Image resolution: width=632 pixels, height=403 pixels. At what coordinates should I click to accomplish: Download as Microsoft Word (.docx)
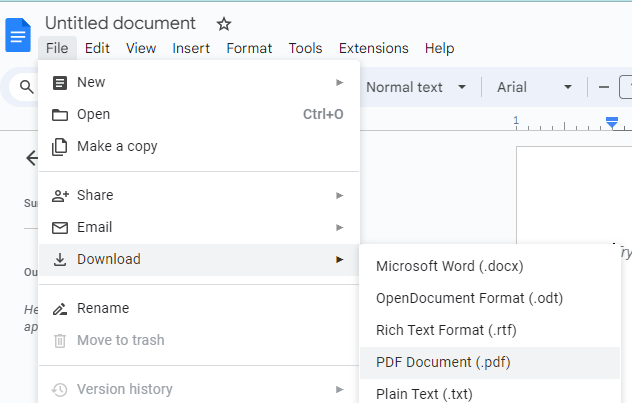click(490, 266)
